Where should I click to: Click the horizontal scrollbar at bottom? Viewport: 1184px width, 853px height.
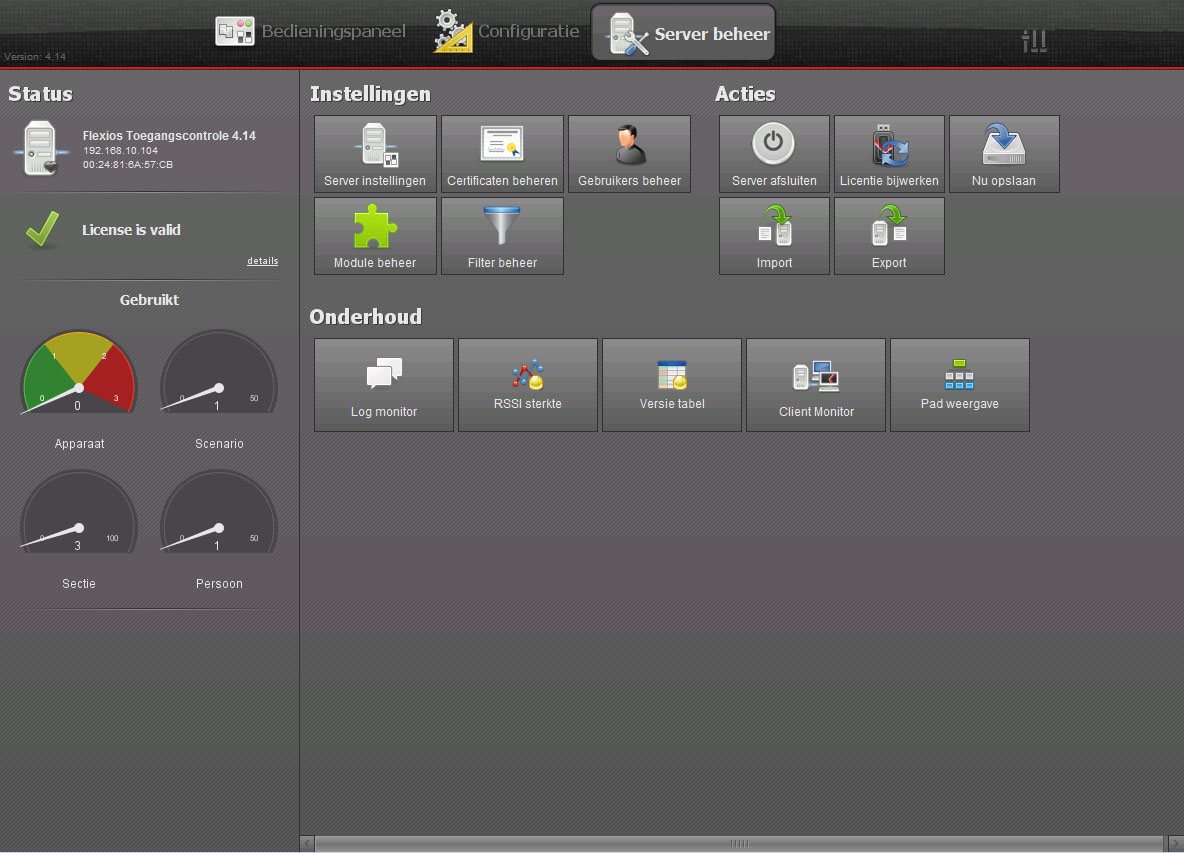[x=739, y=844]
